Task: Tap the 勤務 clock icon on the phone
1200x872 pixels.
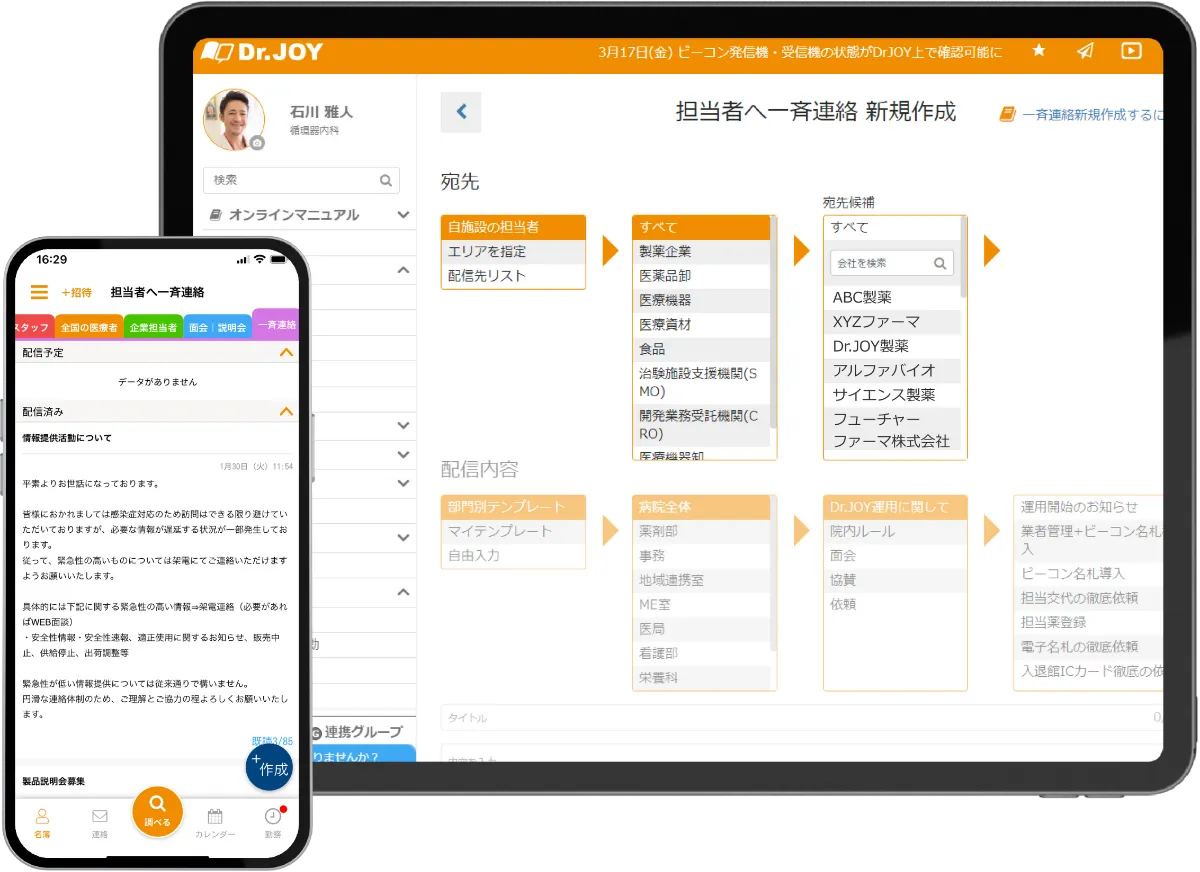Action: (x=273, y=823)
